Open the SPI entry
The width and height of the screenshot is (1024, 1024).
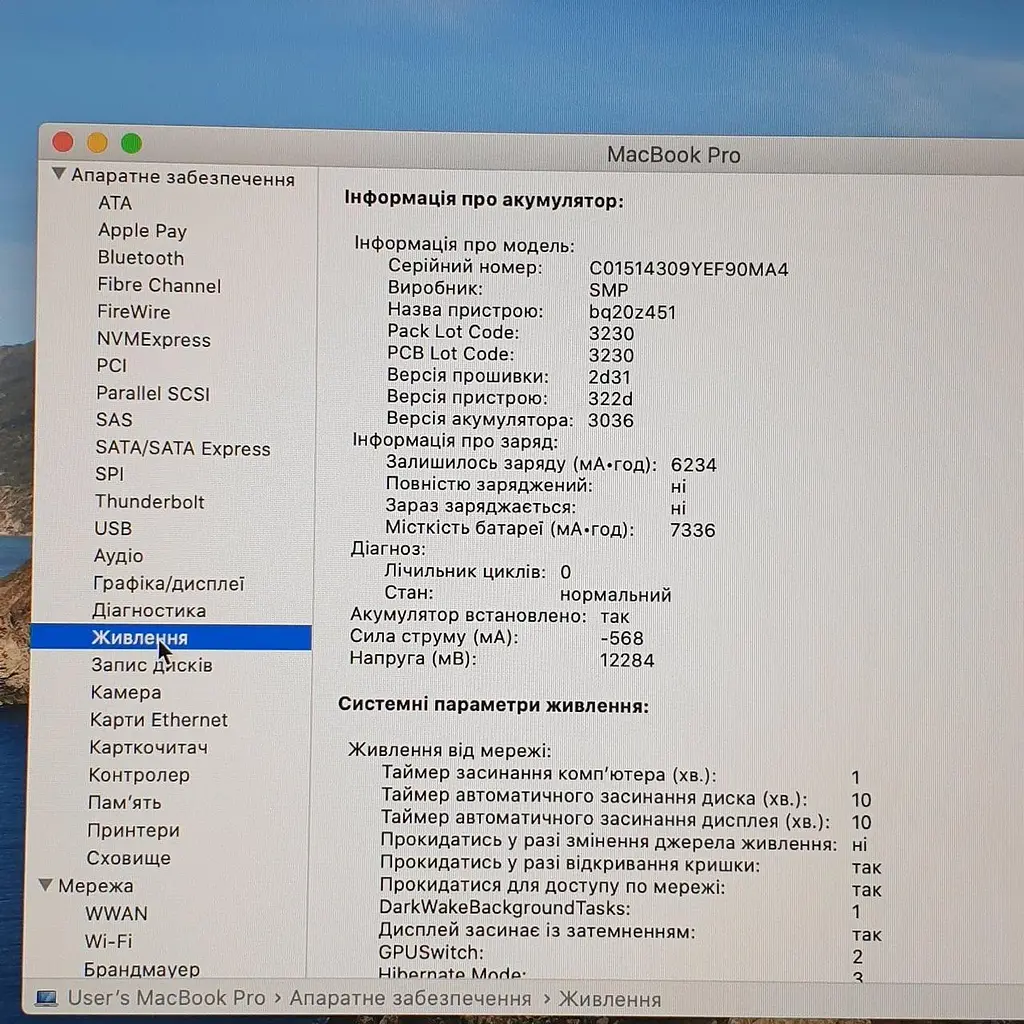pyautogui.click(x=109, y=474)
